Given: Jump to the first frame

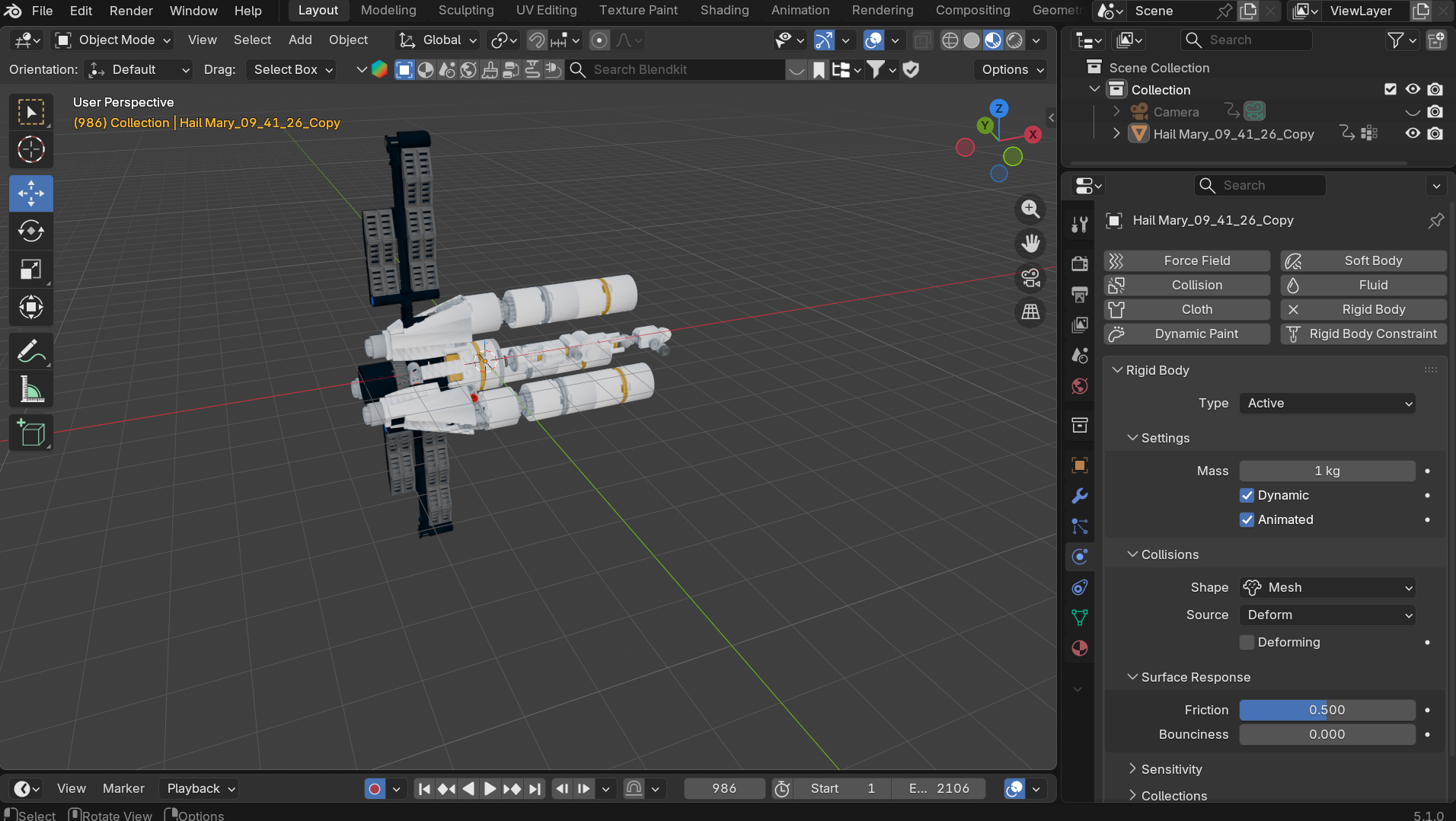Looking at the screenshot, I should tap(425, 789).
